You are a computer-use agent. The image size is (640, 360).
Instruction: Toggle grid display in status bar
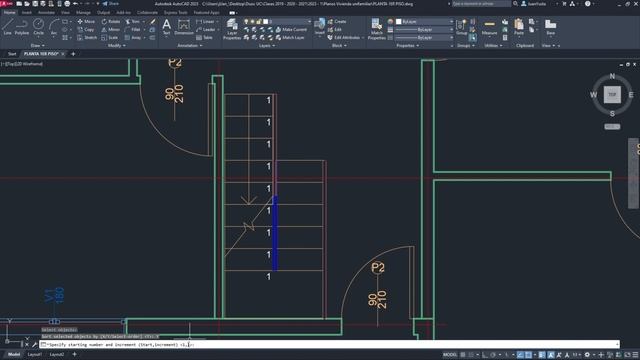[x=463, y=355]
